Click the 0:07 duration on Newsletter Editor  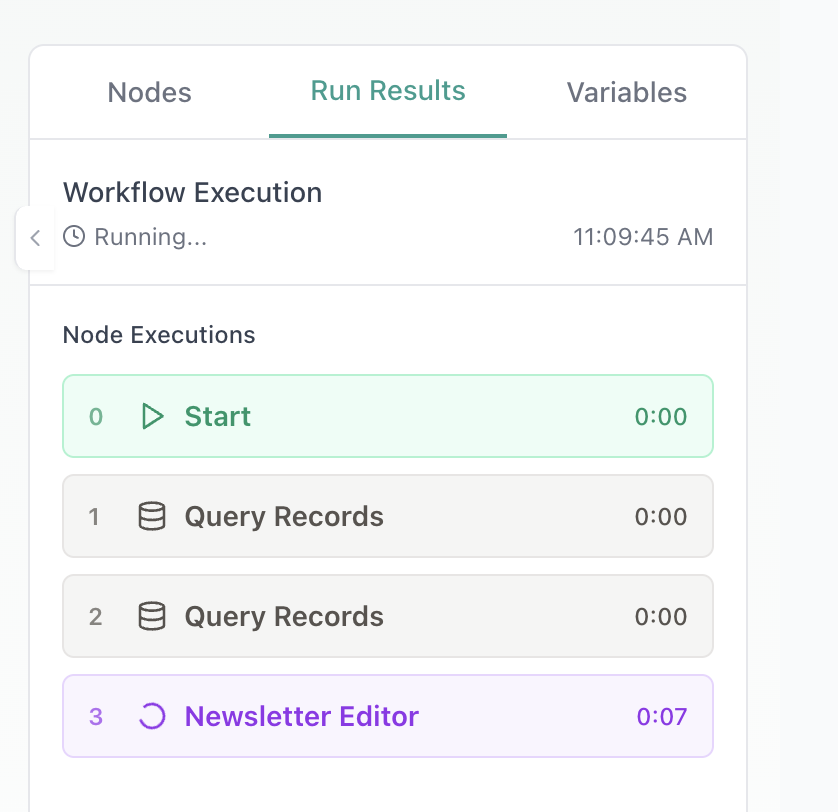click(661, 716)
